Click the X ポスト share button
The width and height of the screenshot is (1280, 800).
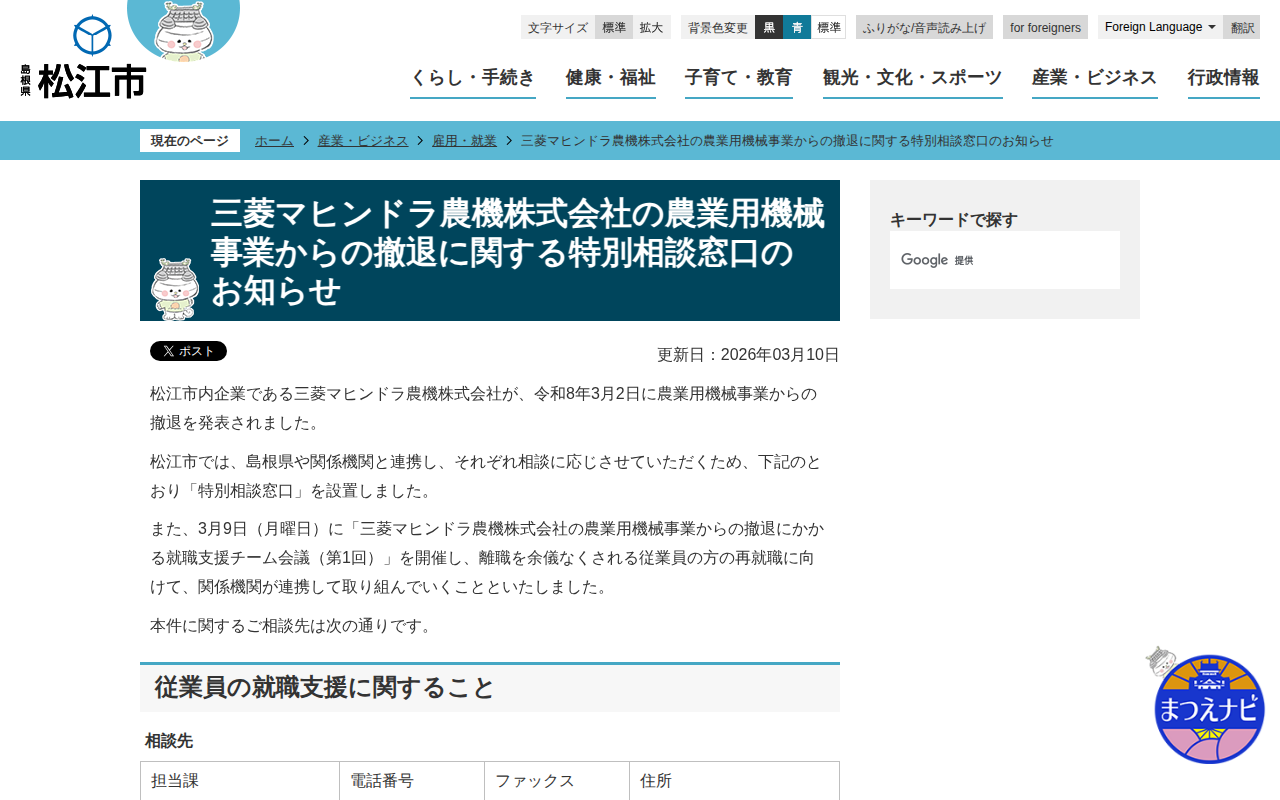click(x=188, y=351)
